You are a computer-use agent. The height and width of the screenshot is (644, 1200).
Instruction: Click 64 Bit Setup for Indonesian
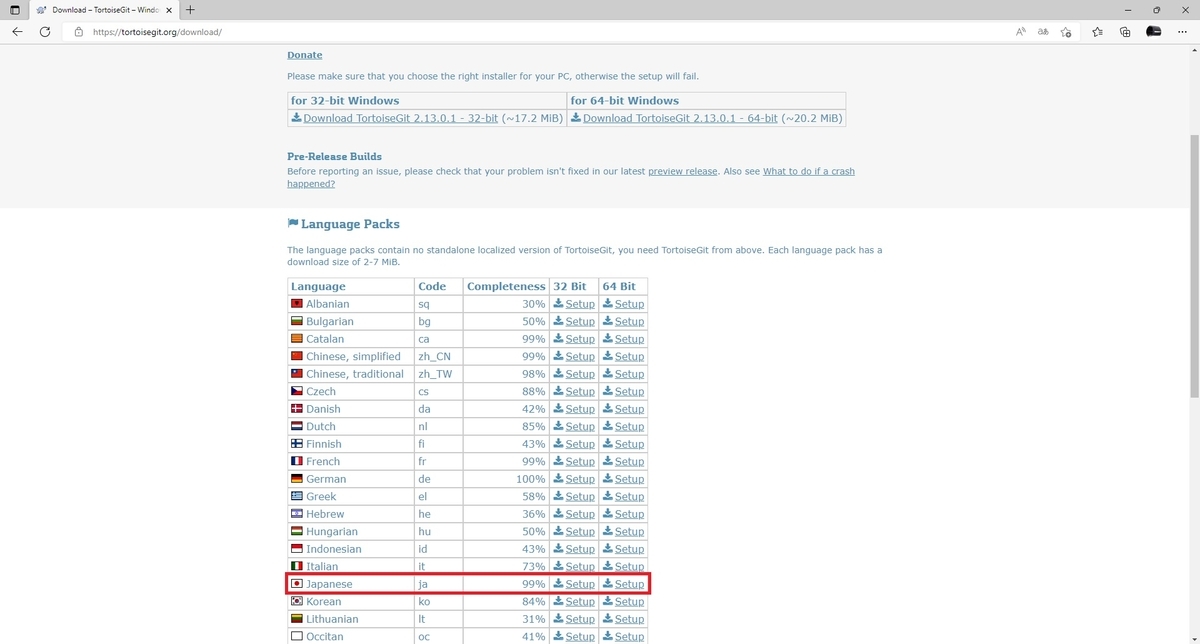point(623,549)
